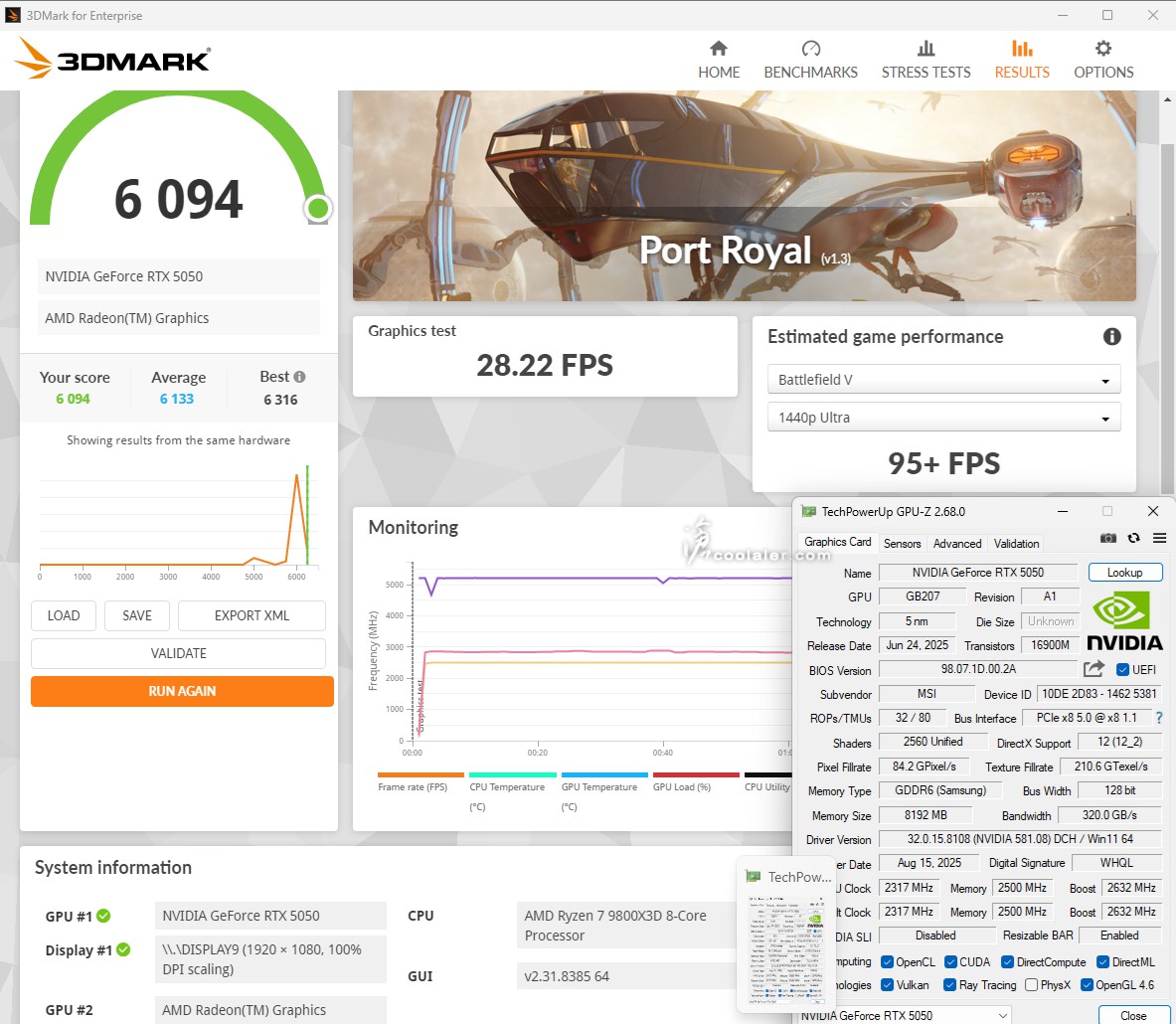Click the Best score 6 316
The height and width of the screenshot is (1024, 1176).
280,400
